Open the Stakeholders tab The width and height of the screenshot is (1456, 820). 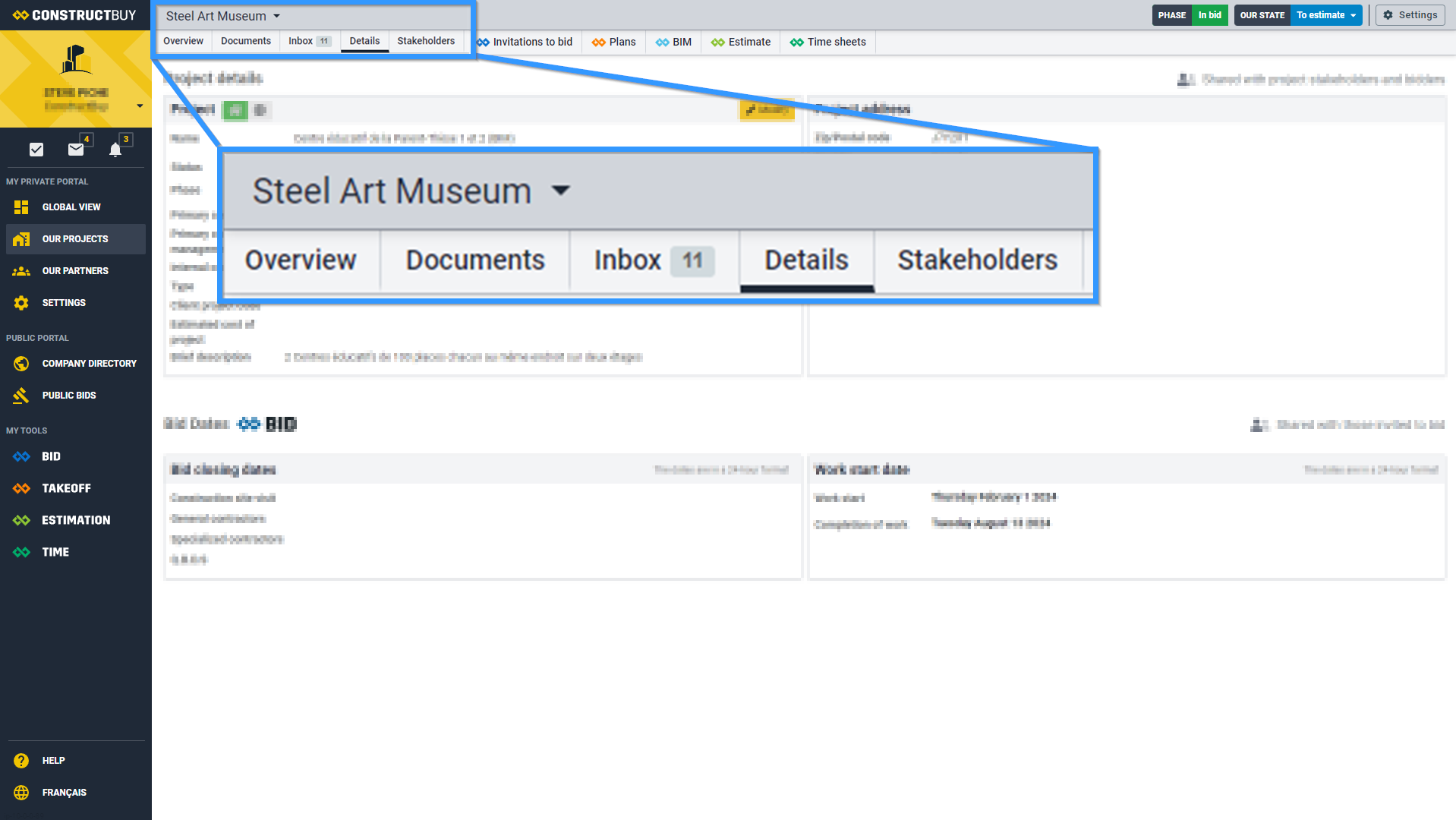(426, 41)
